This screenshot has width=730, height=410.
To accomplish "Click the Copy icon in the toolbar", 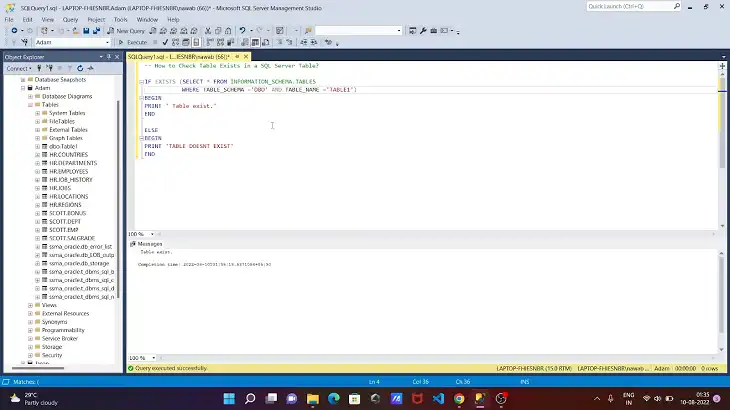I will pos(218,31).
